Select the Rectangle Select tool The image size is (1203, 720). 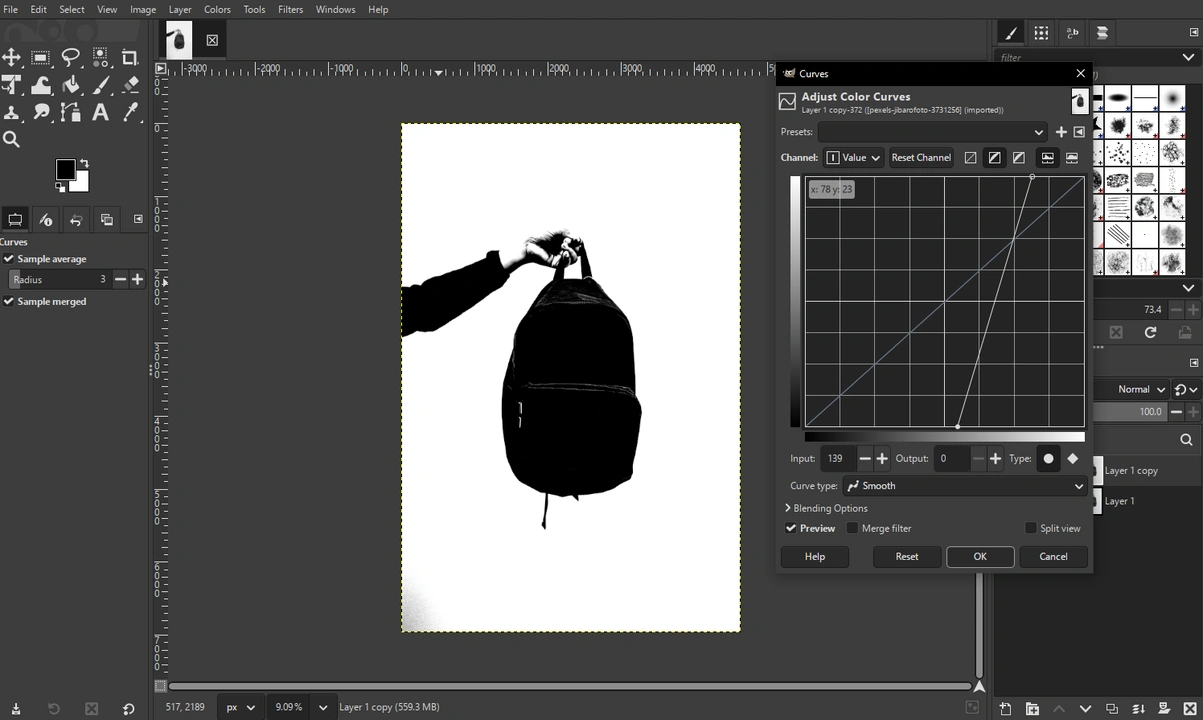tap(41, 57)
